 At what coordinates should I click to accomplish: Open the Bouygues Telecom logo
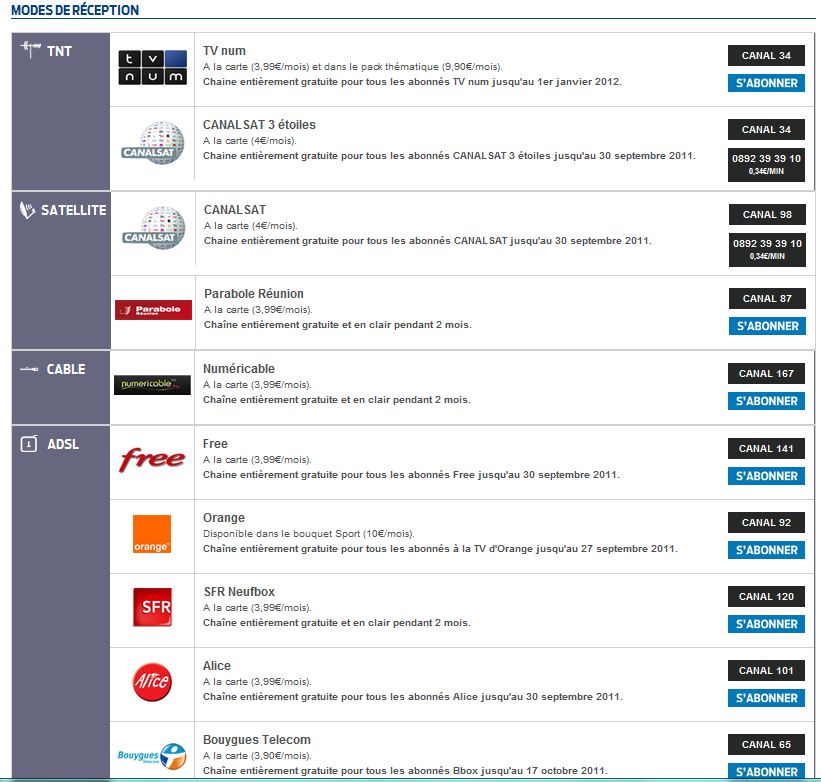152,756
